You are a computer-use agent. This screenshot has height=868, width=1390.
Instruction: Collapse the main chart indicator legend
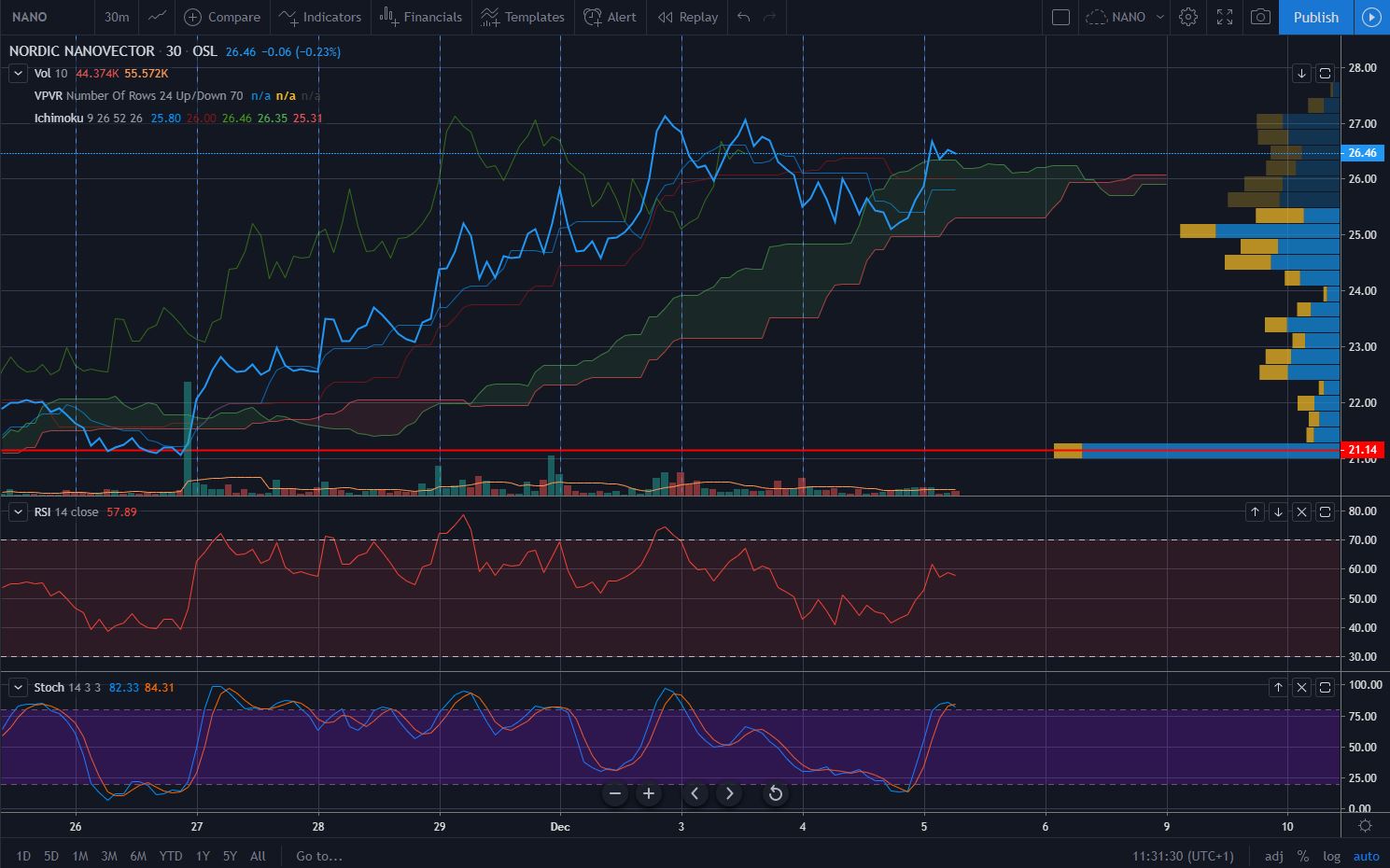(18, 73)
